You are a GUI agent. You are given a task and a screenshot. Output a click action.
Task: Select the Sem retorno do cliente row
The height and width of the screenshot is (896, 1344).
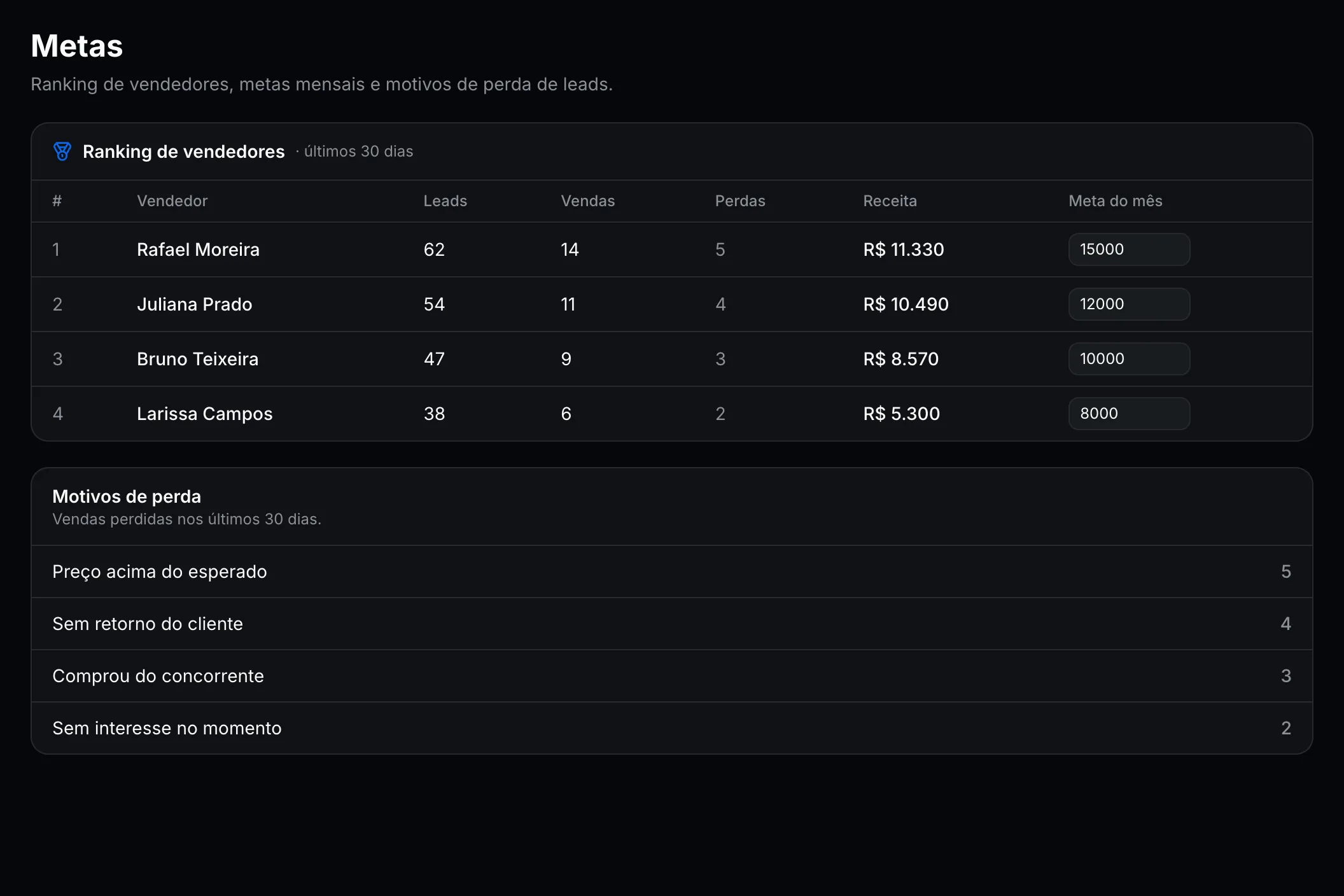click(672, 624)
